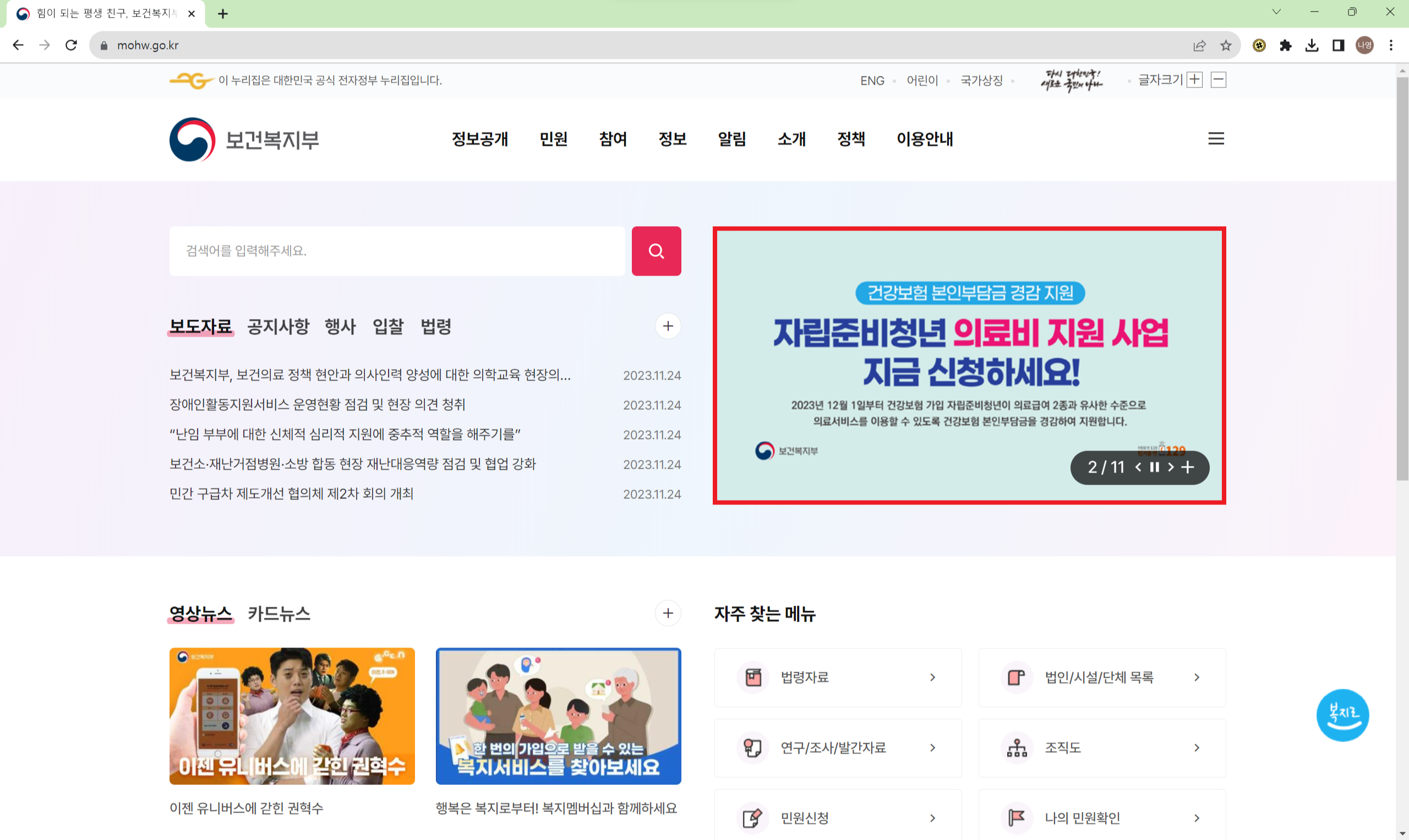1409x840 pixels.
Task: Expand the 영상뉴스 section plus button
Action: click(668, 613)
